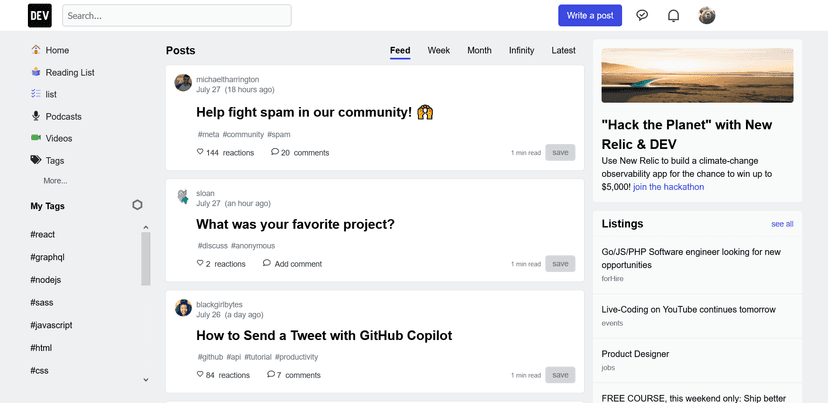This screenshot has height=403, width=828.
Task: Open the Hack the Planet banner image
Action: pos(697,75)
